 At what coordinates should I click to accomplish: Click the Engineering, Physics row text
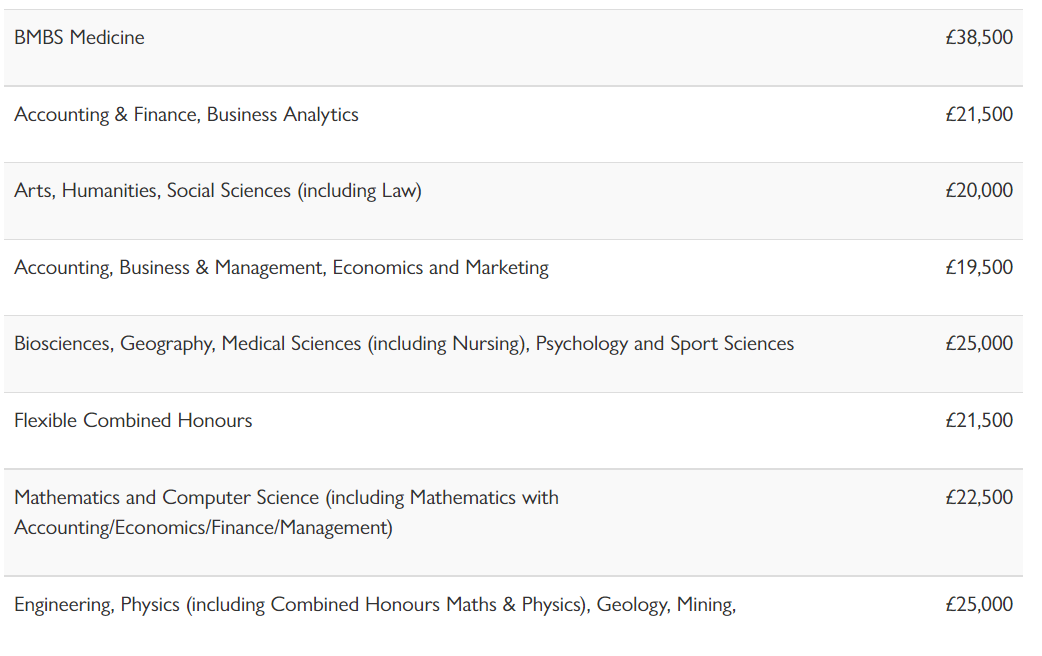pyautogui.click(x=97, y=605)
